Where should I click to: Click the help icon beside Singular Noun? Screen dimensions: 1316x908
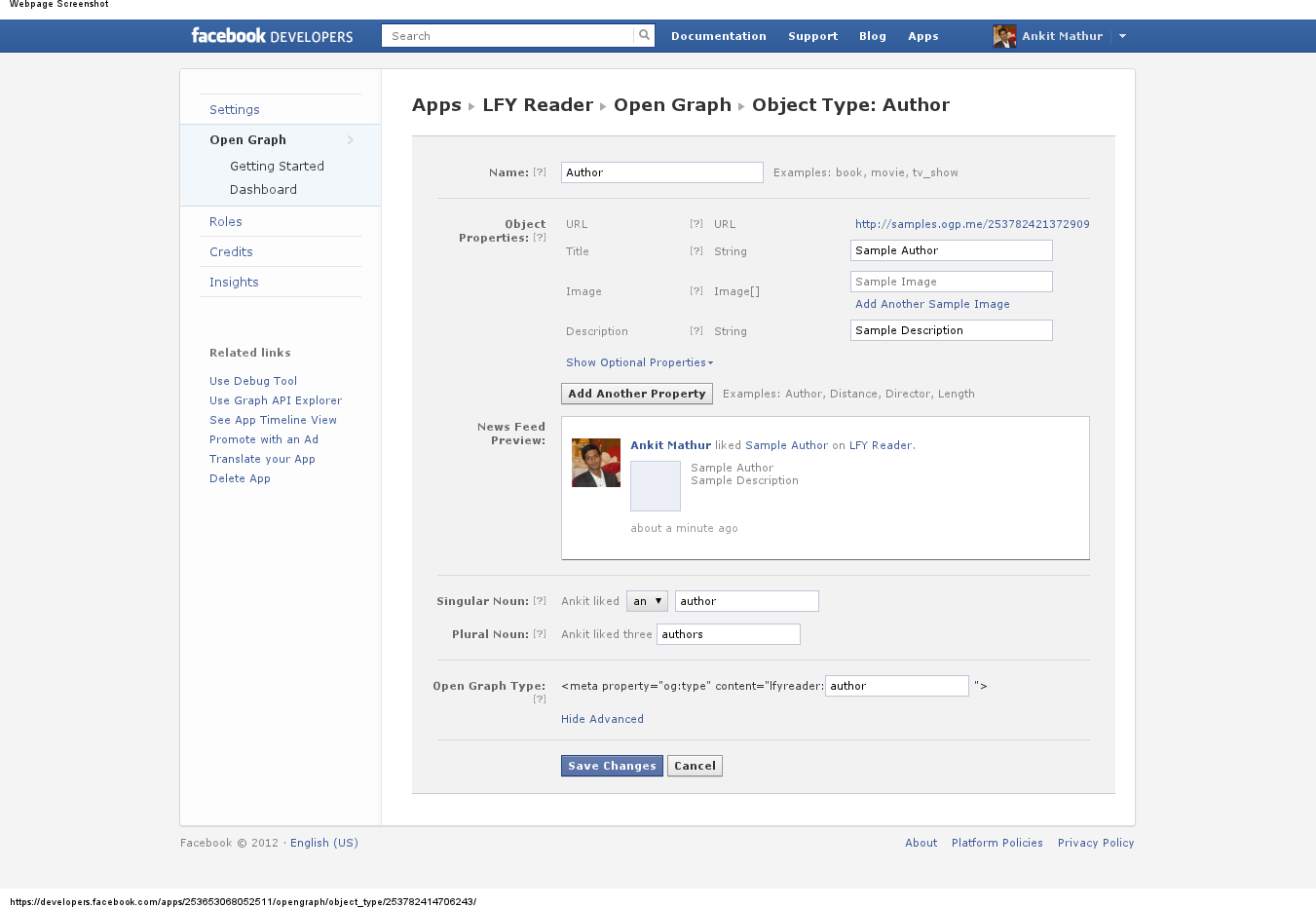[540, 601]
